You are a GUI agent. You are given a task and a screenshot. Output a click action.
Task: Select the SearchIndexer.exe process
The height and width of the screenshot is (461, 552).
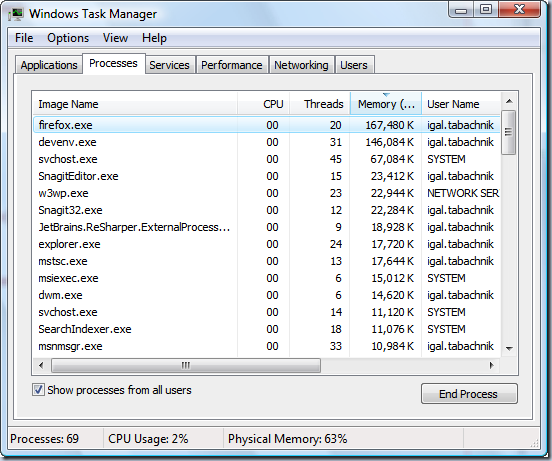tap(266, 329)
